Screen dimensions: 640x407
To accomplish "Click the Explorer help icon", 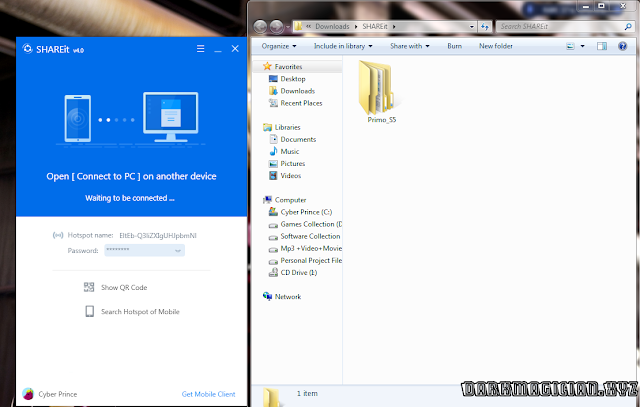I will pyautogui.click(x=622, y=46).
